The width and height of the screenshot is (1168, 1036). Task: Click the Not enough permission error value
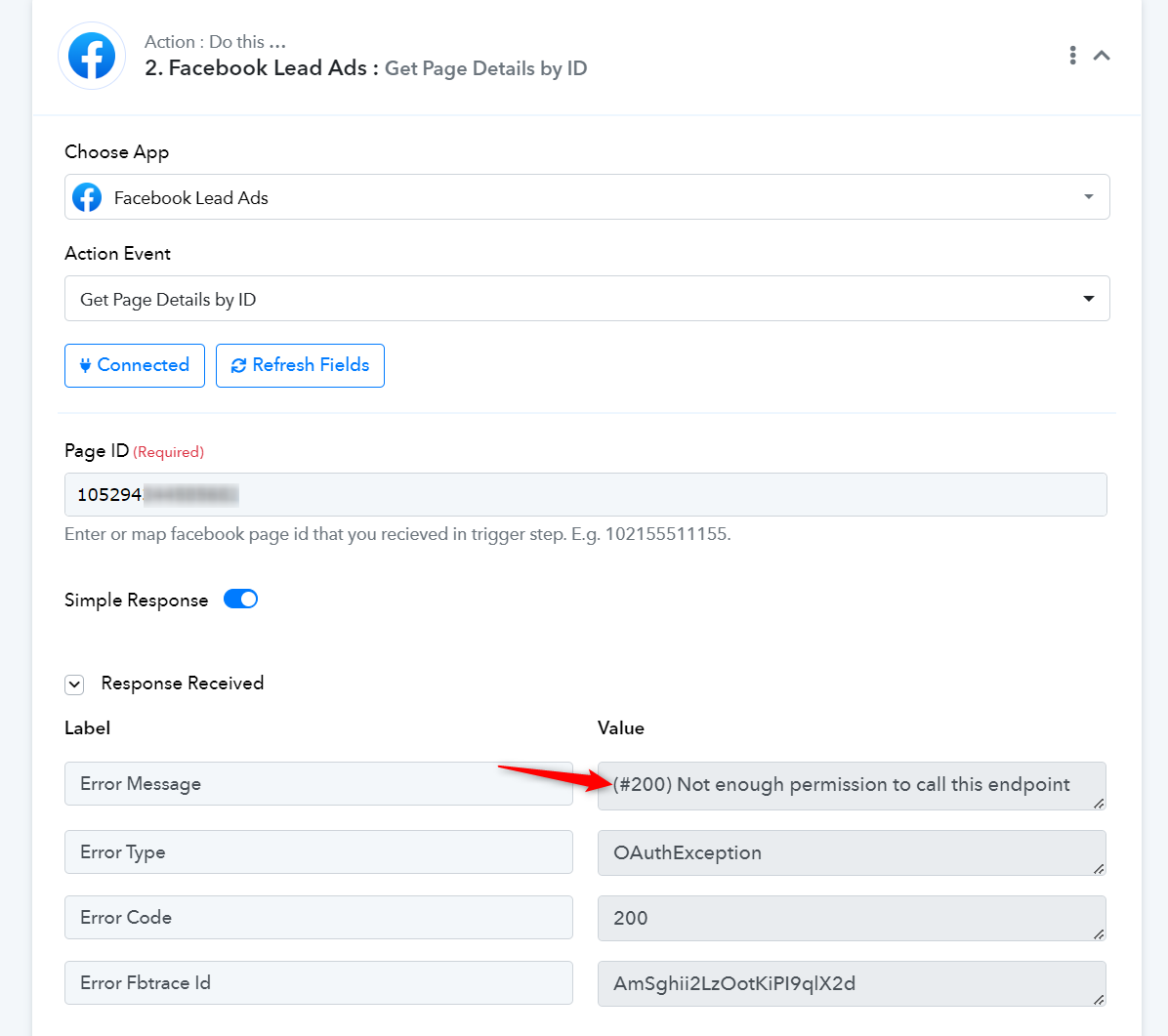(852, 785)
